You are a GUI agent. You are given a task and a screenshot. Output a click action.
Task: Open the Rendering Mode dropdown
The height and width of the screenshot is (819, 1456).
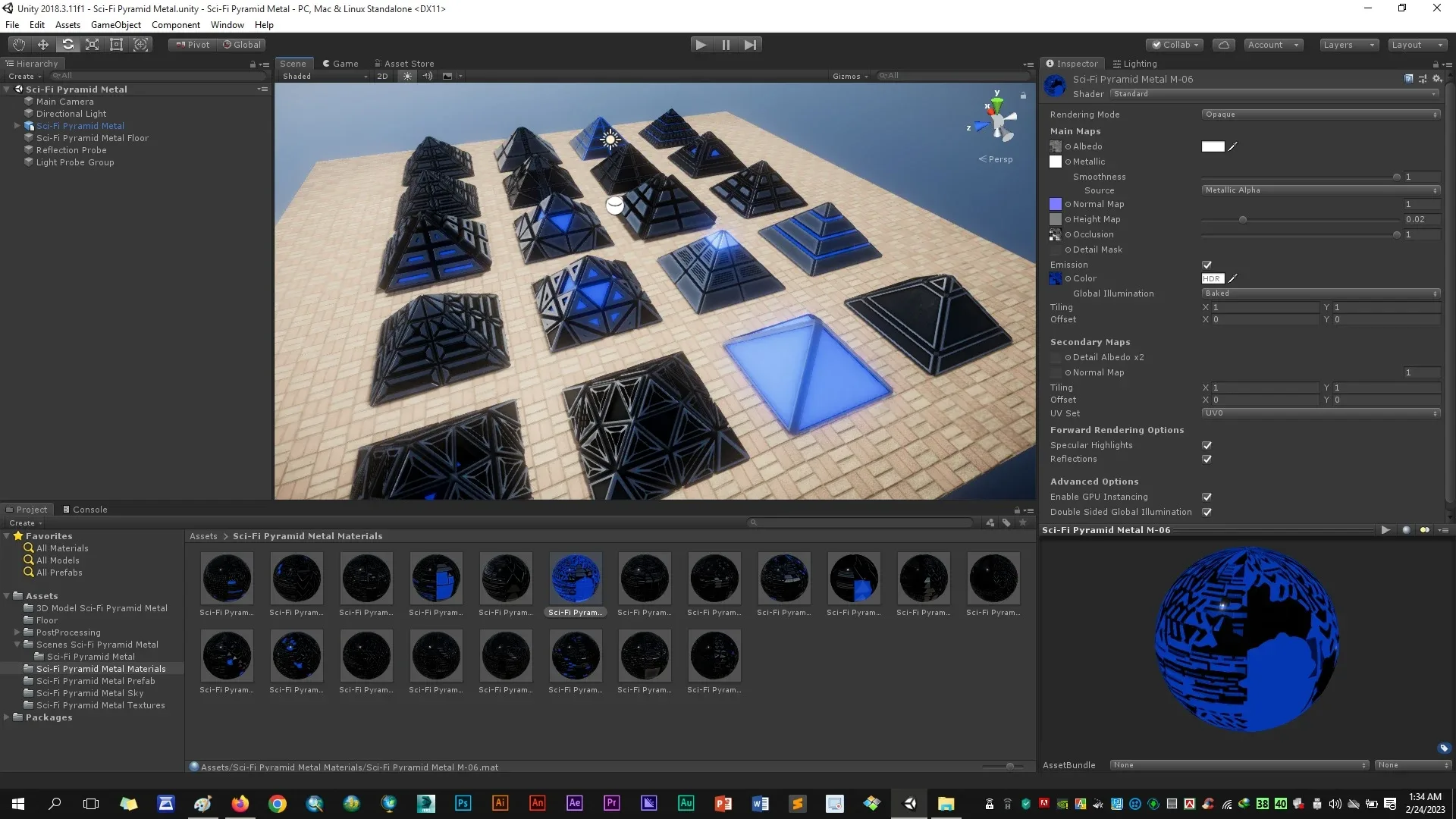1319,115
